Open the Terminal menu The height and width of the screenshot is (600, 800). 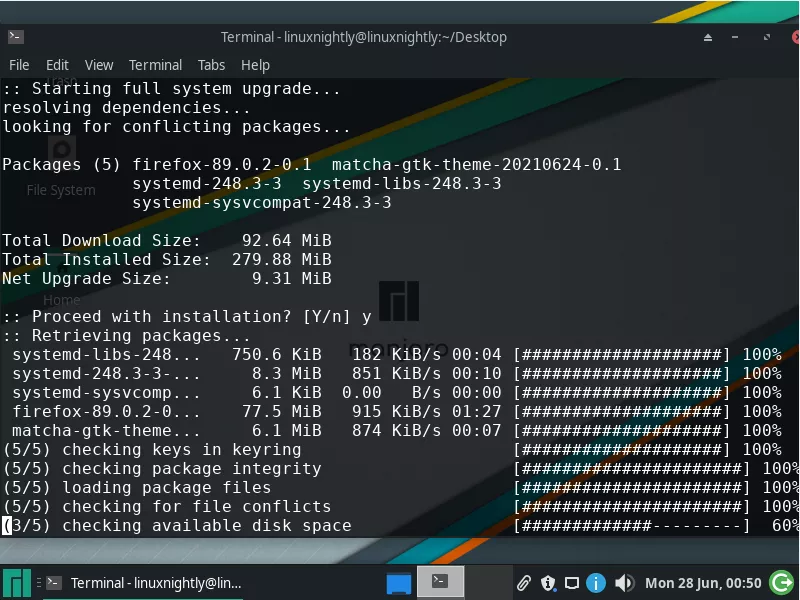(155, 65)
